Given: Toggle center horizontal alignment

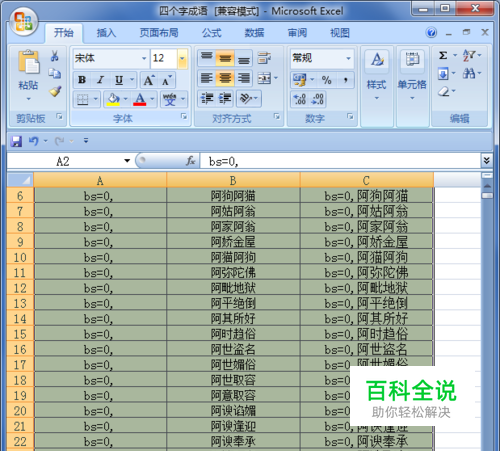Looking at the screenshot, I should [225, 78].
